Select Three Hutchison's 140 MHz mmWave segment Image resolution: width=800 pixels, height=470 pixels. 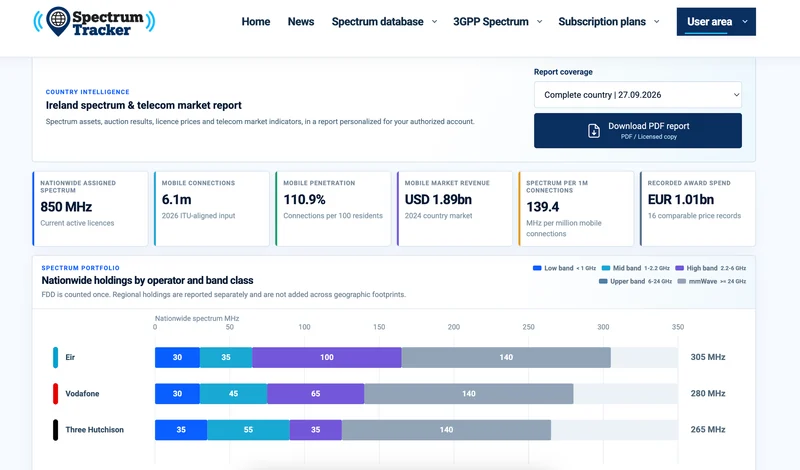click(x=446, y=430)
